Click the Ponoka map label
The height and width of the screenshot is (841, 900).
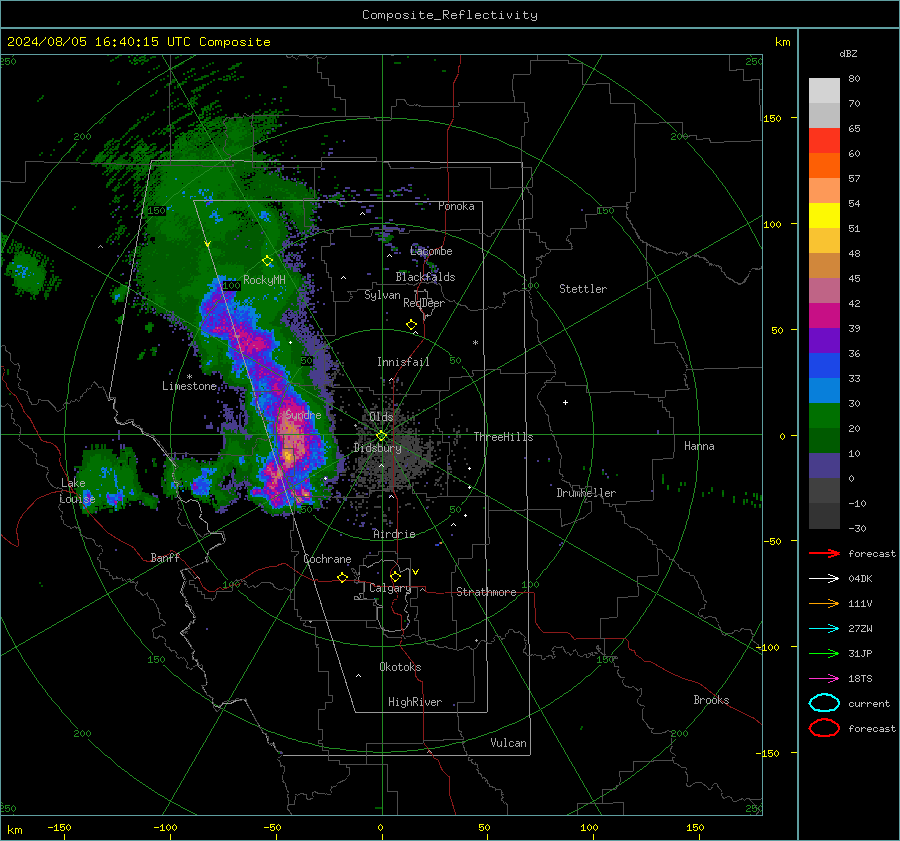[456, 207]
